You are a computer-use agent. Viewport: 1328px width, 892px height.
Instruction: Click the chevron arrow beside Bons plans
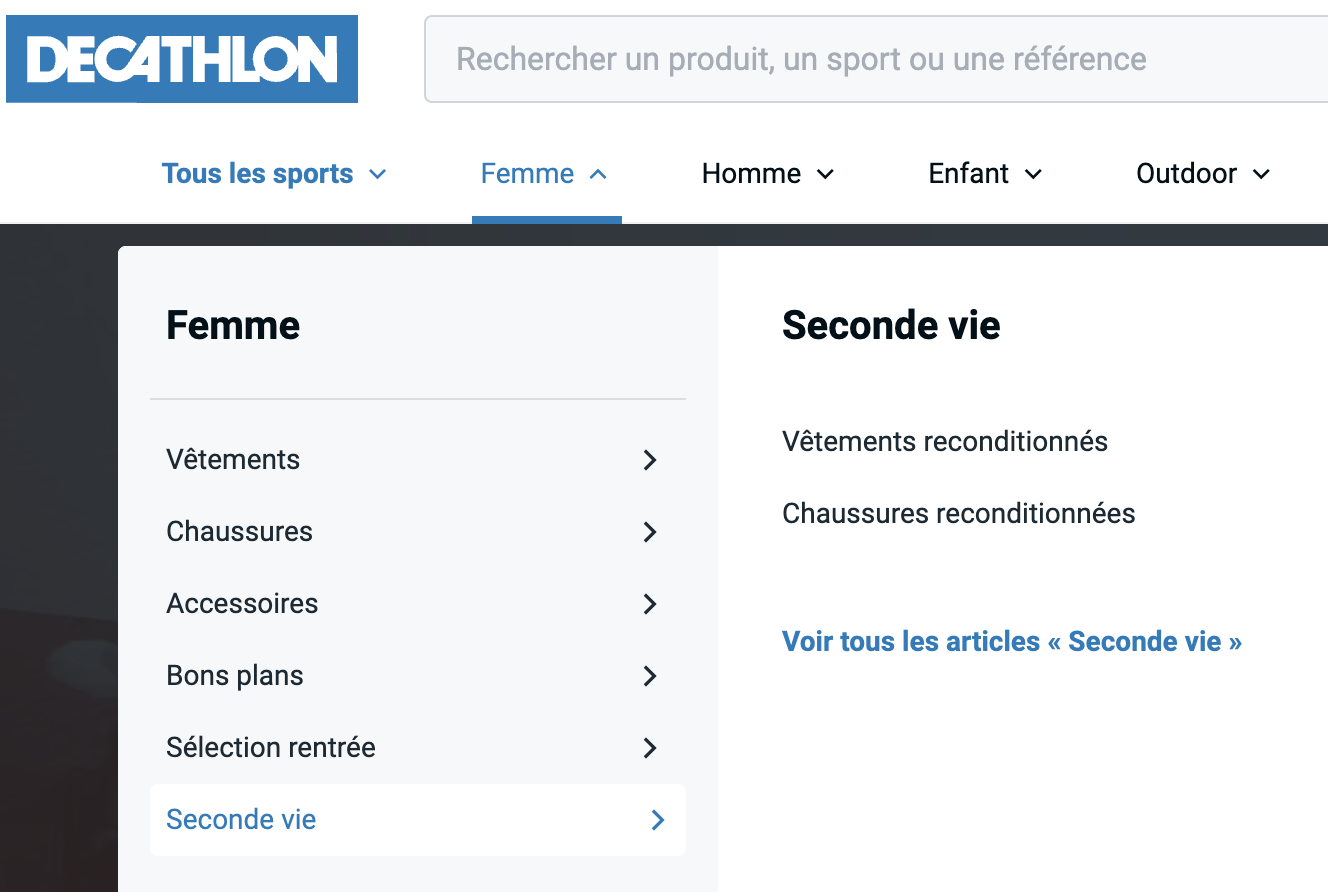point(650,676)
